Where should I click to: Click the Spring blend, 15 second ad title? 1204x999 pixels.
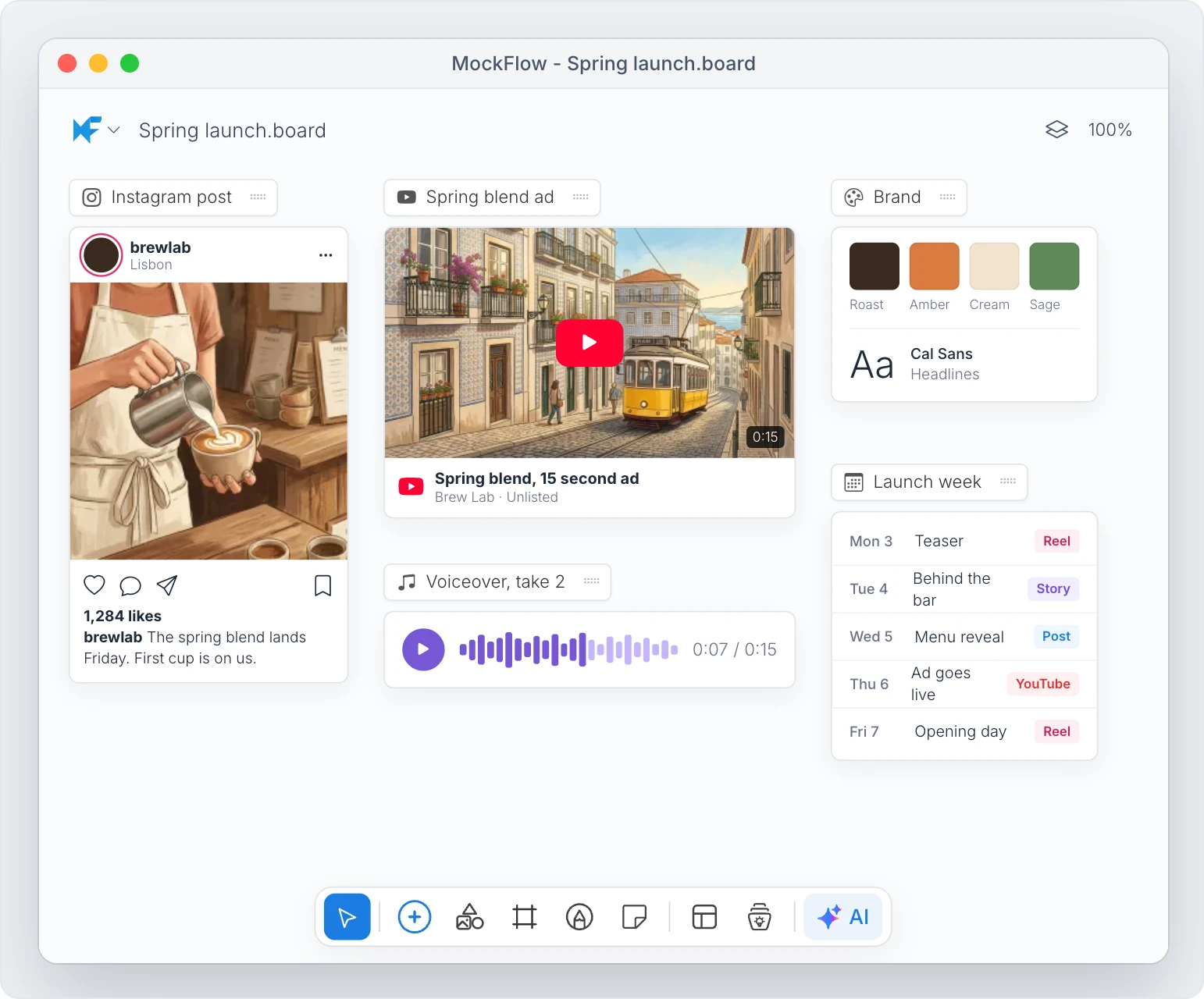coord(536,478)
